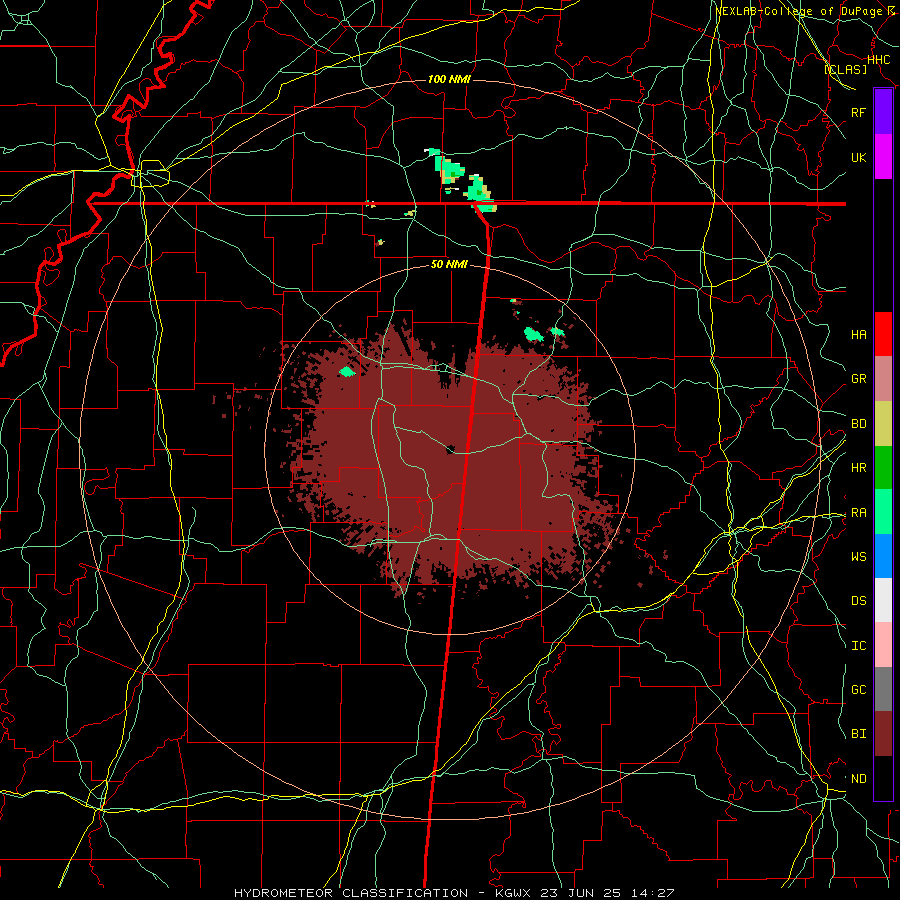Image resolution: width=900 pixels, height=900 pixels.
Task: Click the [CLAS] units label
Action: tap(845, 69)
